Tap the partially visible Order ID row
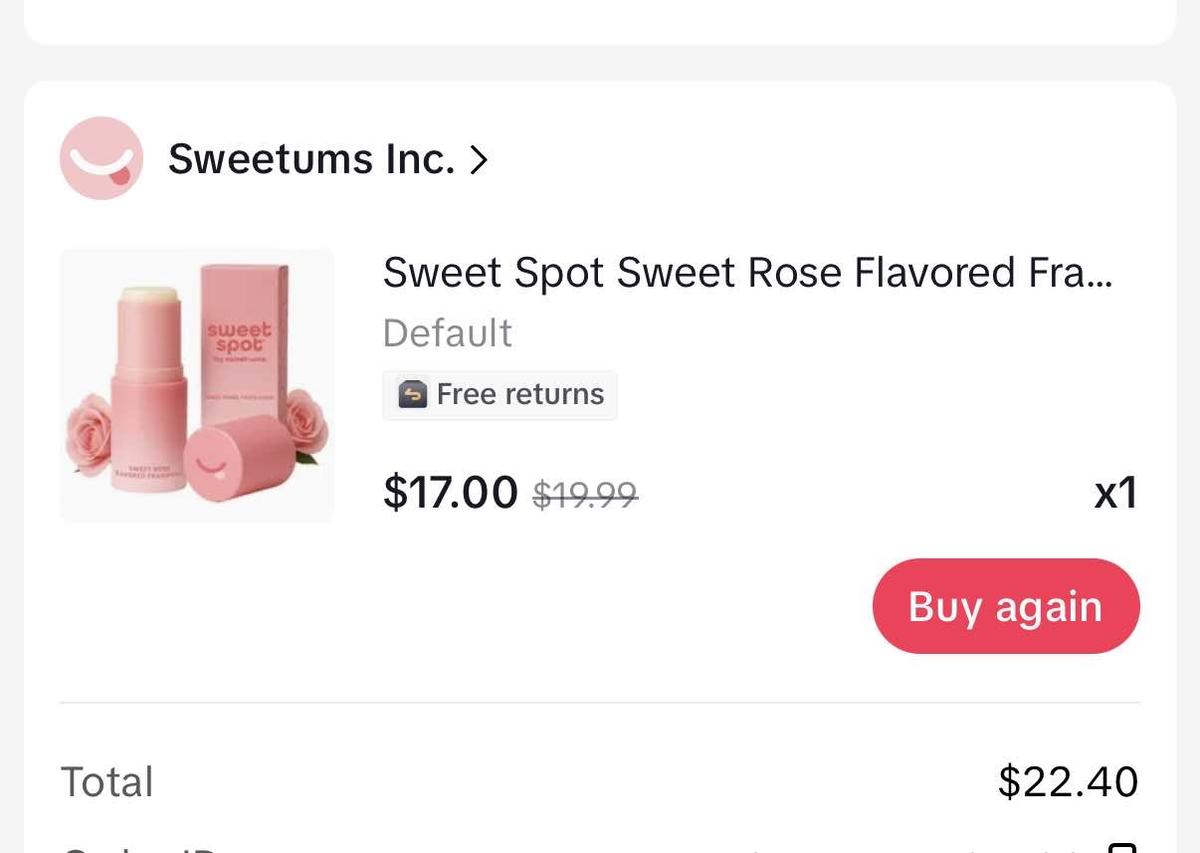 [600, 848]
